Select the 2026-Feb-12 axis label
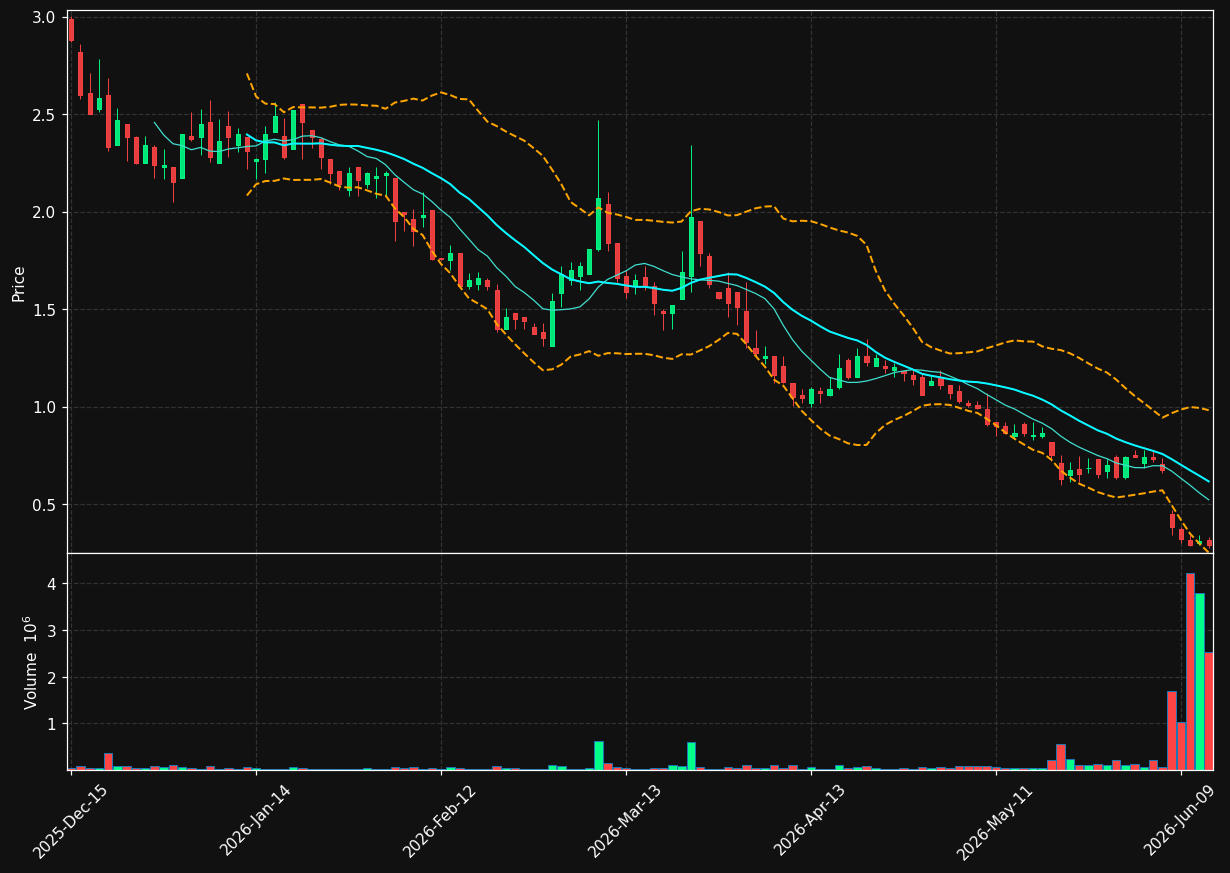This screenshot has width=1230, height=873. pos(439,821)
